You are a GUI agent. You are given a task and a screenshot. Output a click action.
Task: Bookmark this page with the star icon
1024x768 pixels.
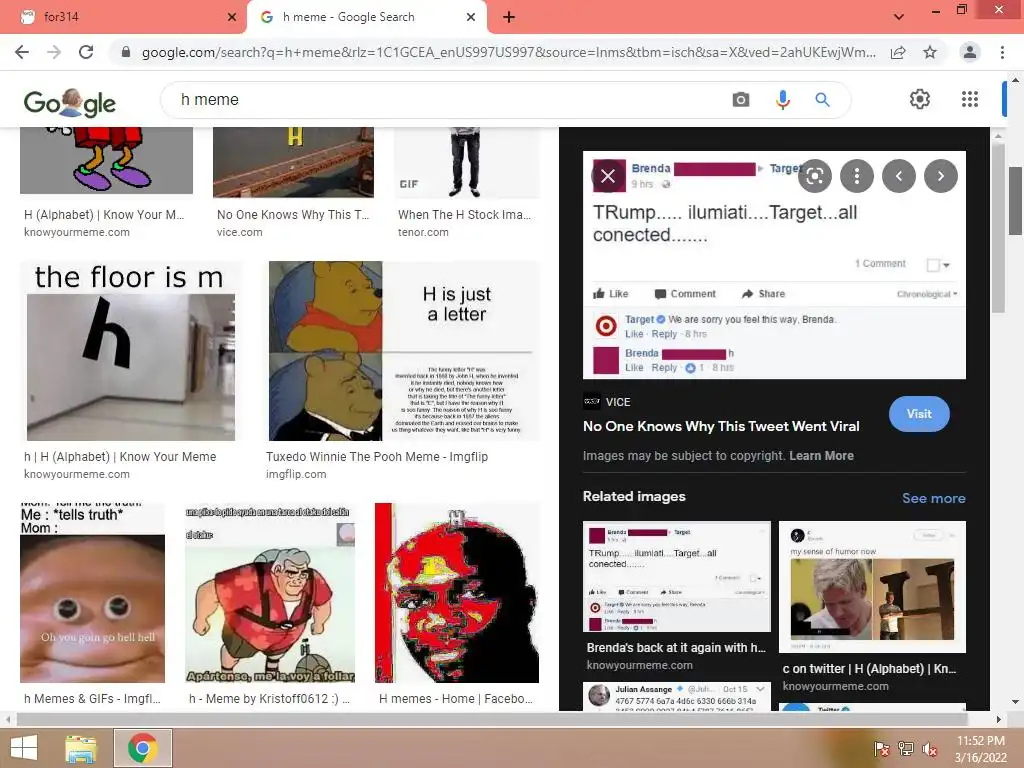click(x=930, y=52)
